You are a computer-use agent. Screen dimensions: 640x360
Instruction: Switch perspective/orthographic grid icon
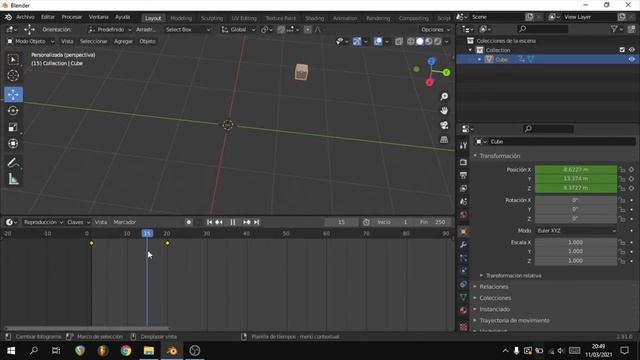444,140
